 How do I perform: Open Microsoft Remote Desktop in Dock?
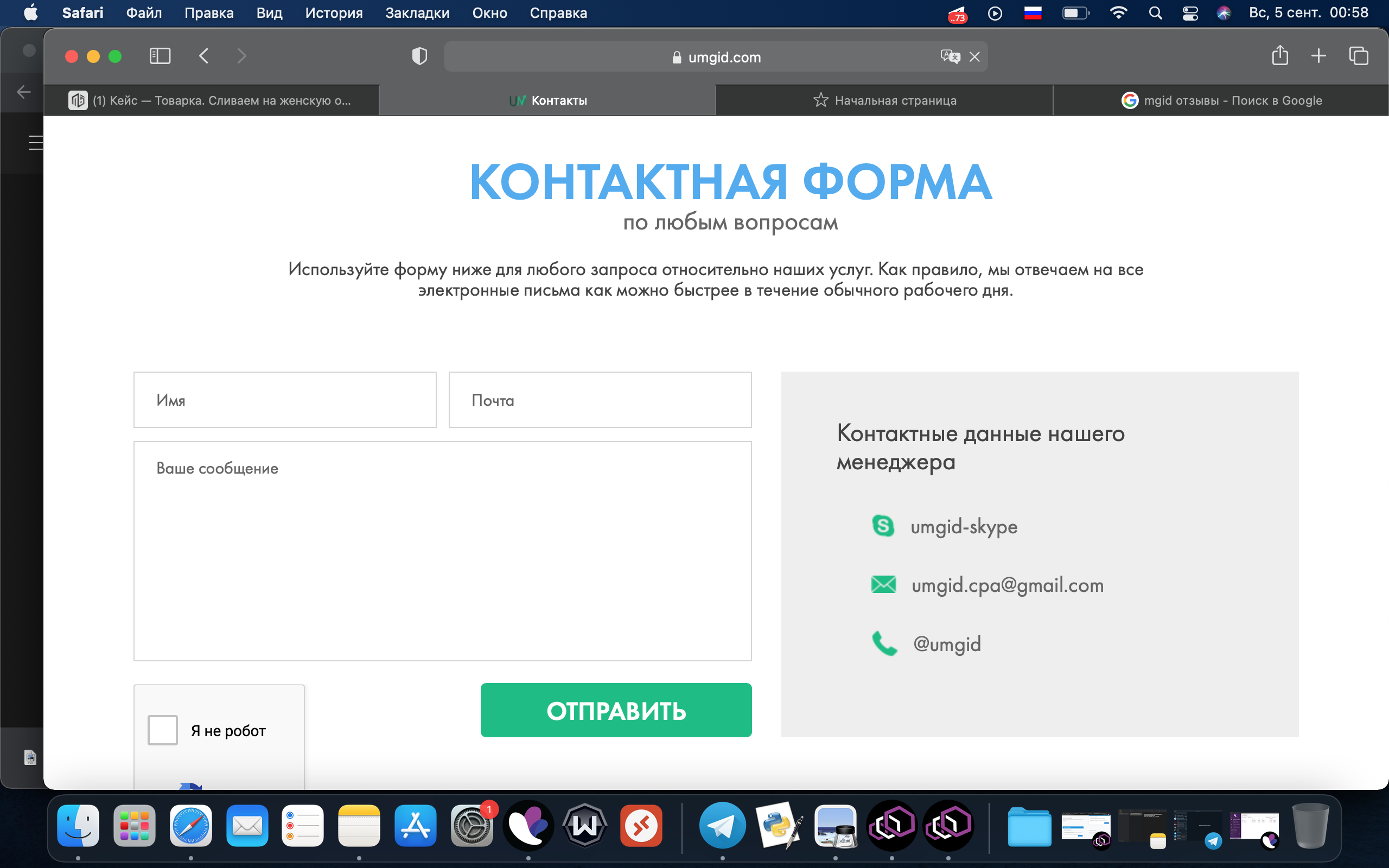tap(641, 826)
